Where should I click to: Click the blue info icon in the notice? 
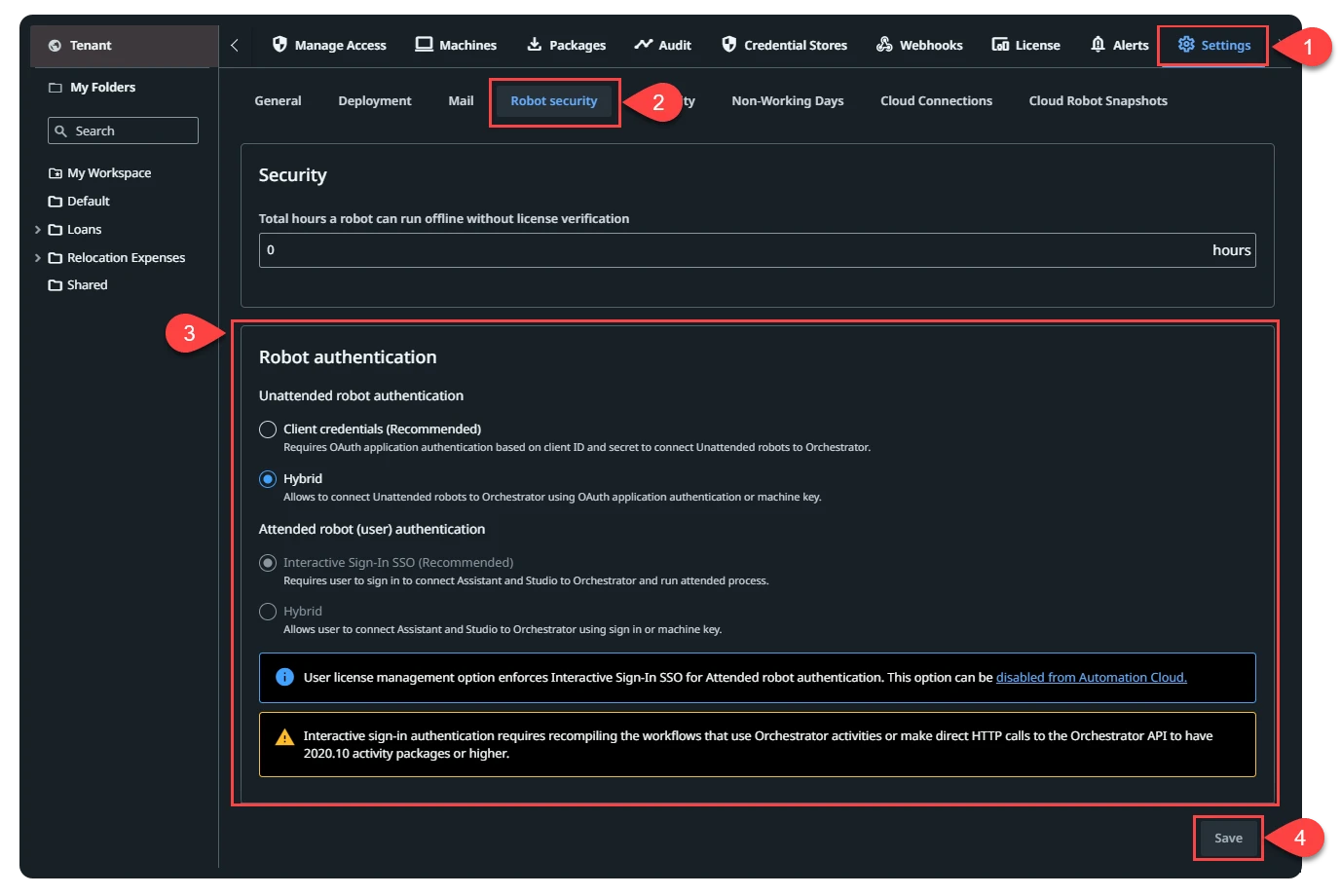point(284,677)
